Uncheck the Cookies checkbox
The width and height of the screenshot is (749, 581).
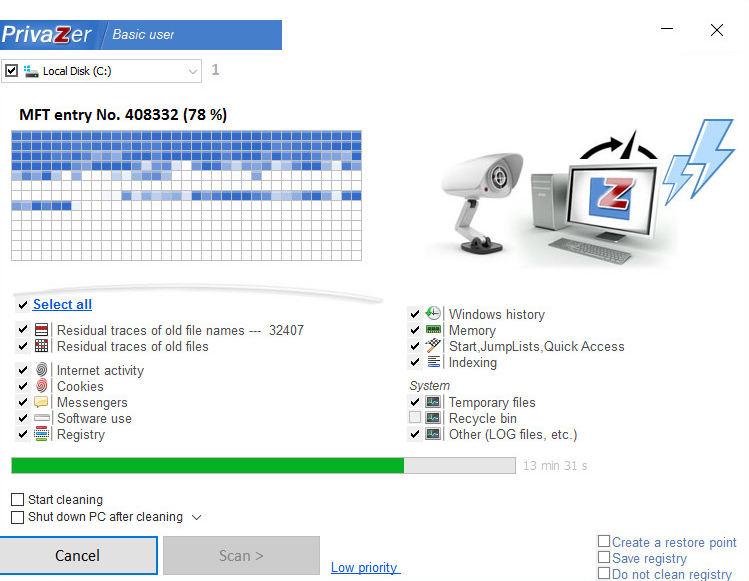(x=22, y=386)
